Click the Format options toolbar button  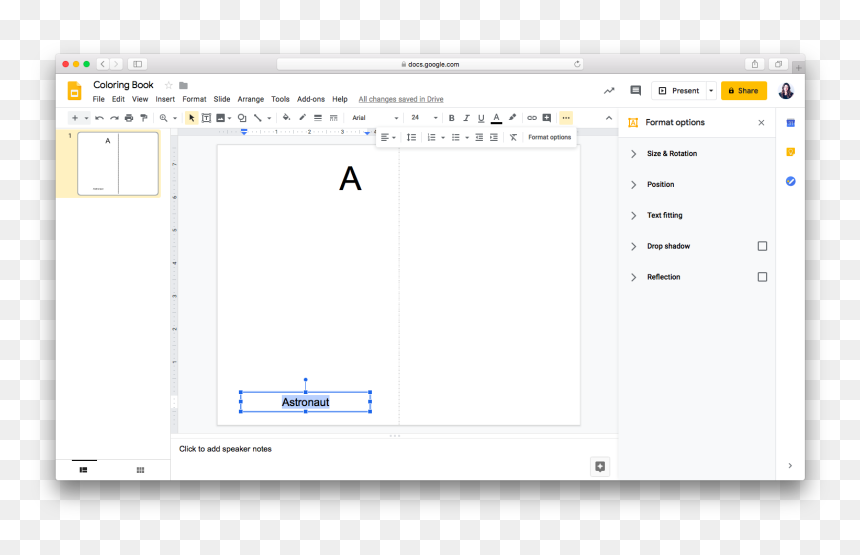[x=550, y=137]
